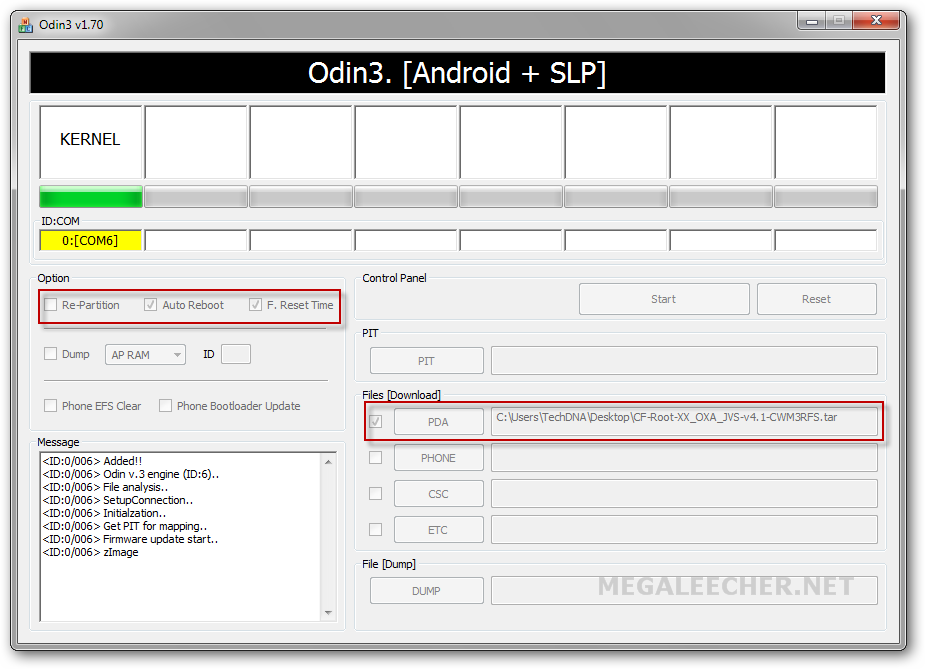Screen dimensions: 925x669
Task: Click the yellow 0:[COM6] port box
Action: 91,241
